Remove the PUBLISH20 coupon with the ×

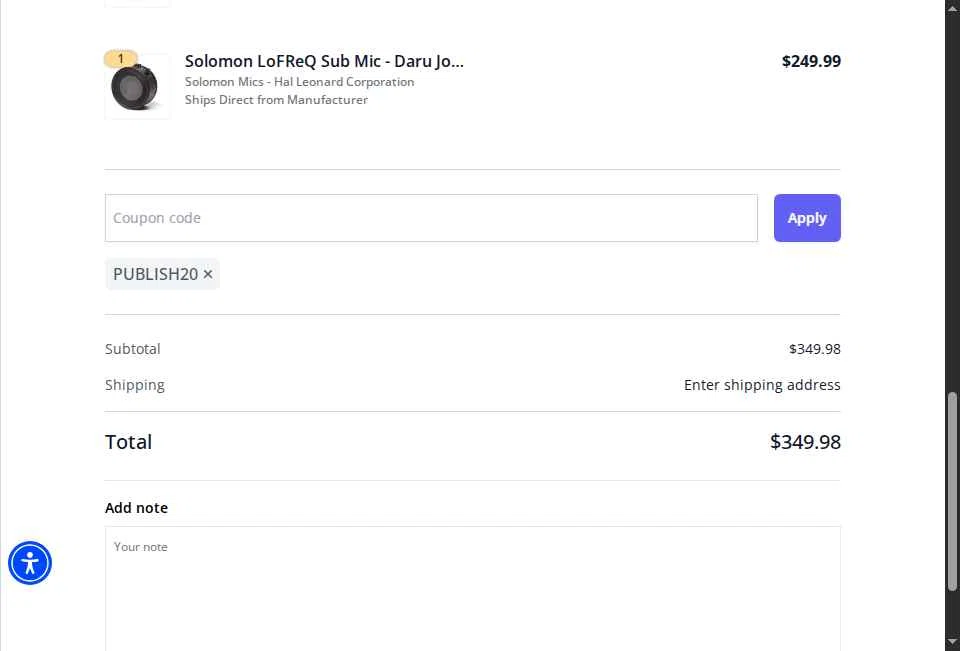coord(208,274)
